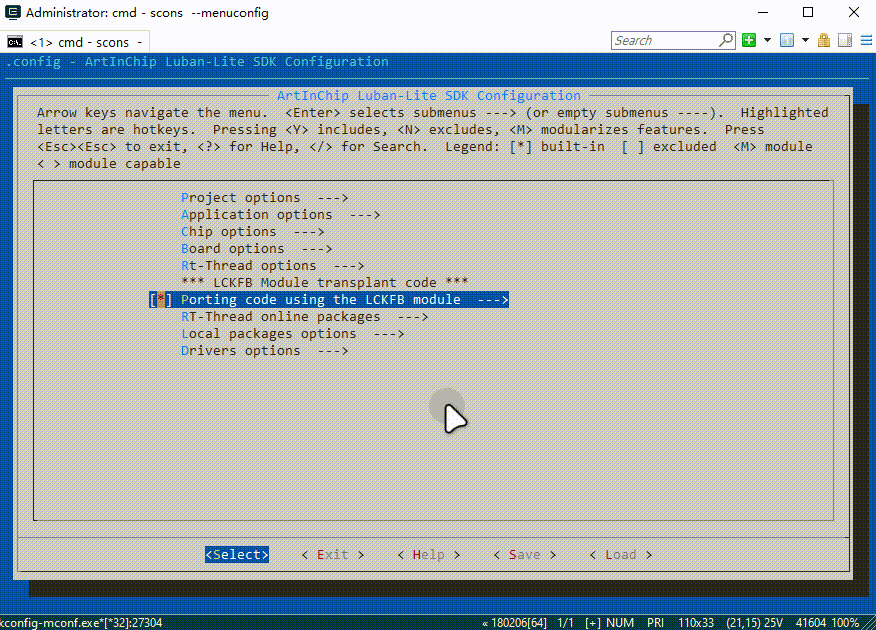
Task: Click the active console info icon
Action: (x=786, y=41)
